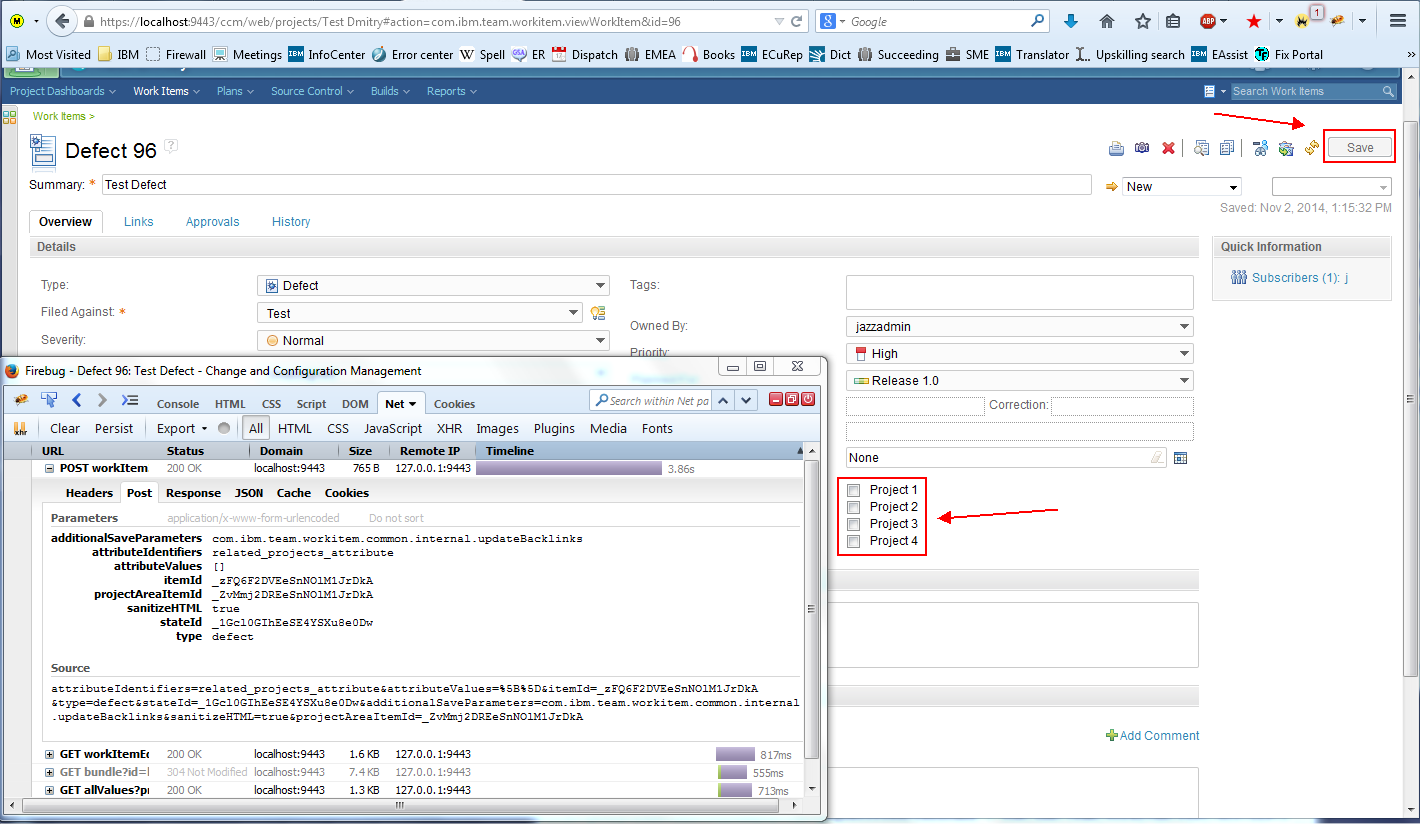Image resolution: width=1420 pixels, height=824 pixels.
Task: Open the Export dropdown in Firebug
Action: point(182,428)
